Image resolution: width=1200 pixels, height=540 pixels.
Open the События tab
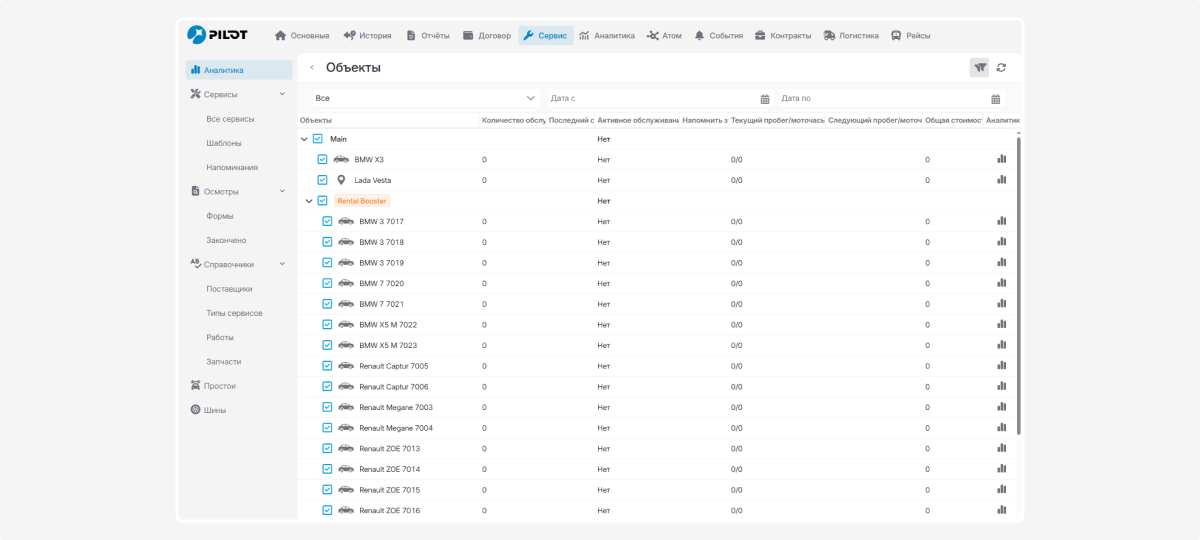718,35
